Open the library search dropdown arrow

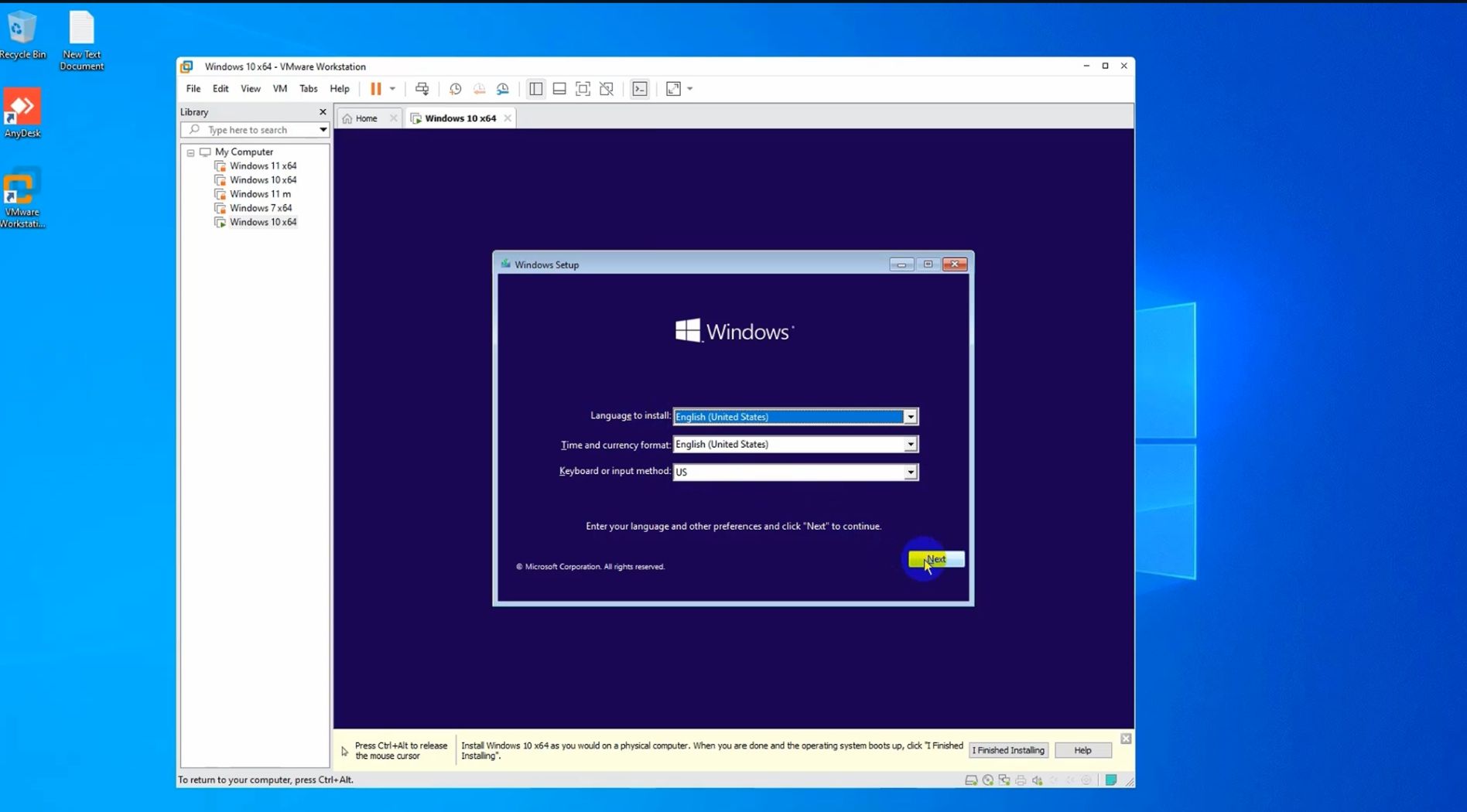click(323, 130)
